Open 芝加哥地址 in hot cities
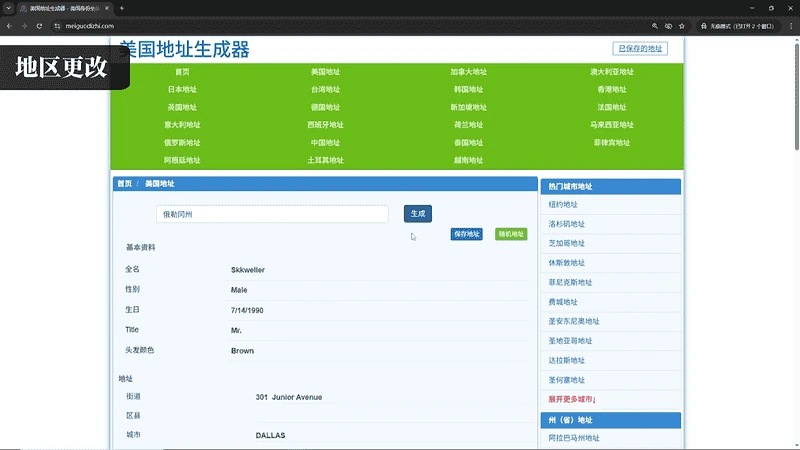This screenshot has height=450, width=800. [567, 243]
